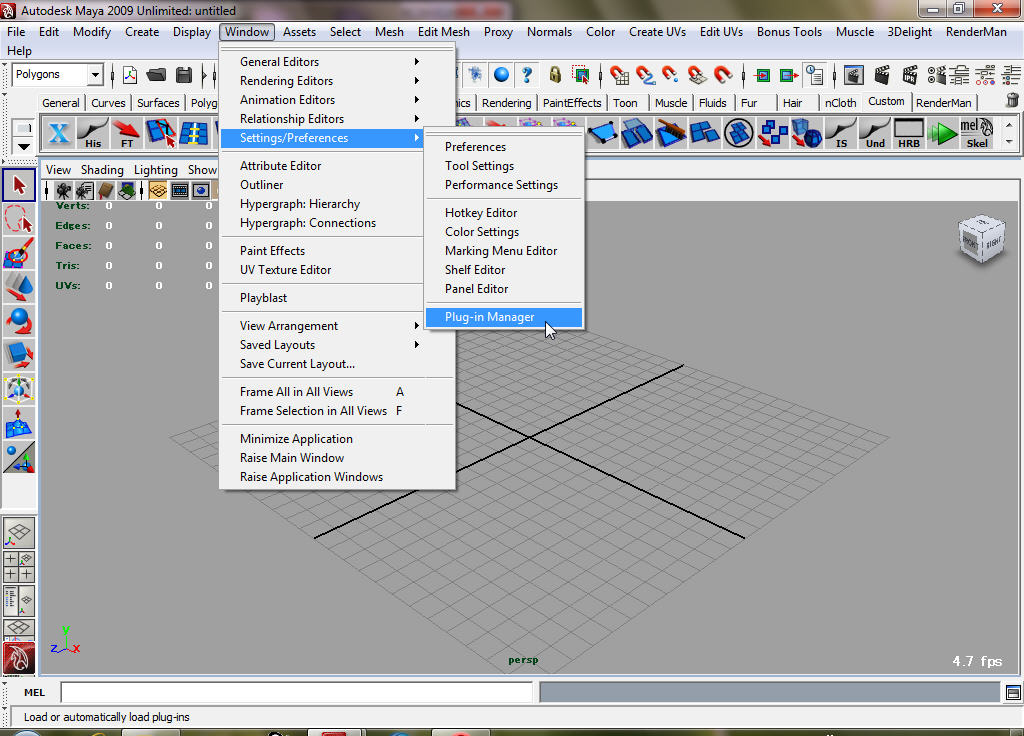Select the Universal Manipulator tool

click(19, 389)
